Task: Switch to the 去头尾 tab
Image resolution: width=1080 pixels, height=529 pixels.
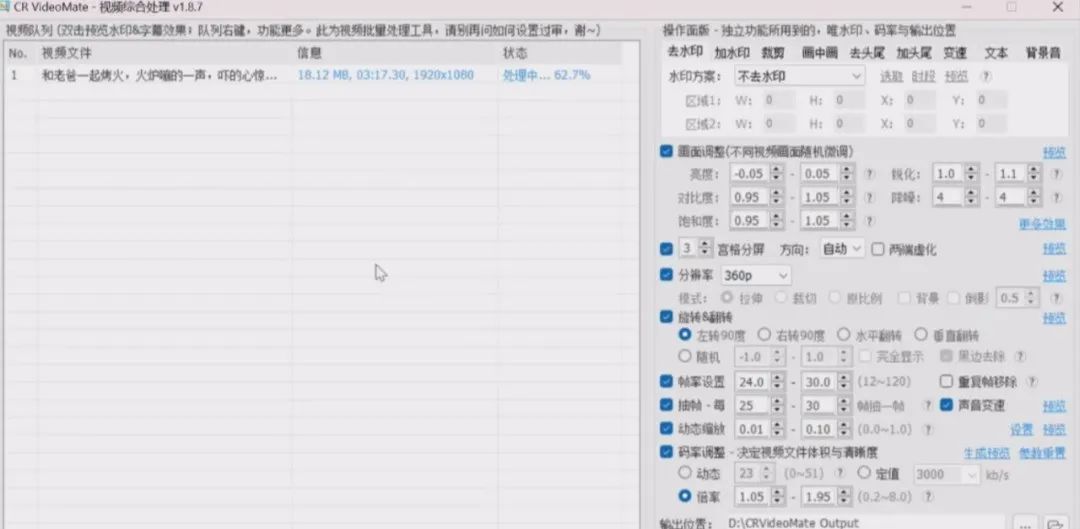Action: tap(867, 53)
